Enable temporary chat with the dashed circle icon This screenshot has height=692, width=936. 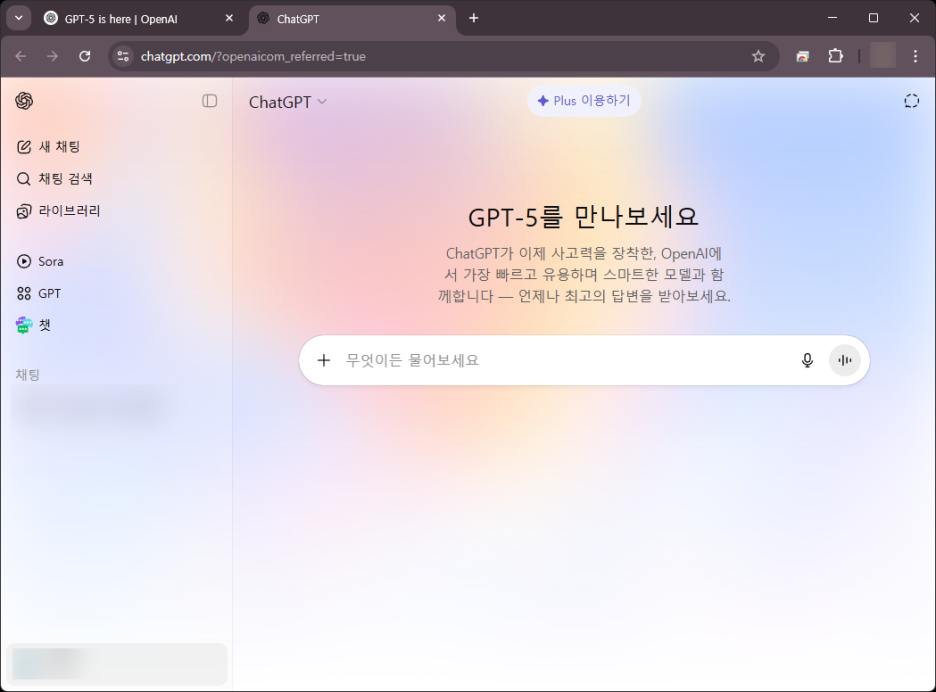[x=911, y=101]
